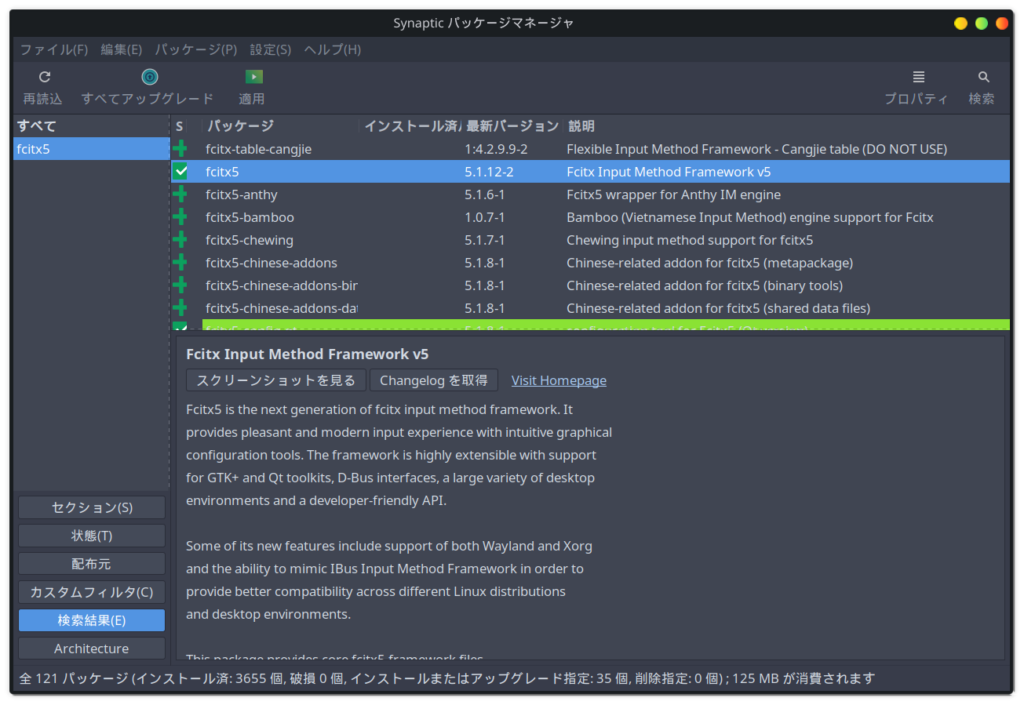Click the スクリーンショットを見る button
The width and height of the screenshot is (1024, 705).
275,380
